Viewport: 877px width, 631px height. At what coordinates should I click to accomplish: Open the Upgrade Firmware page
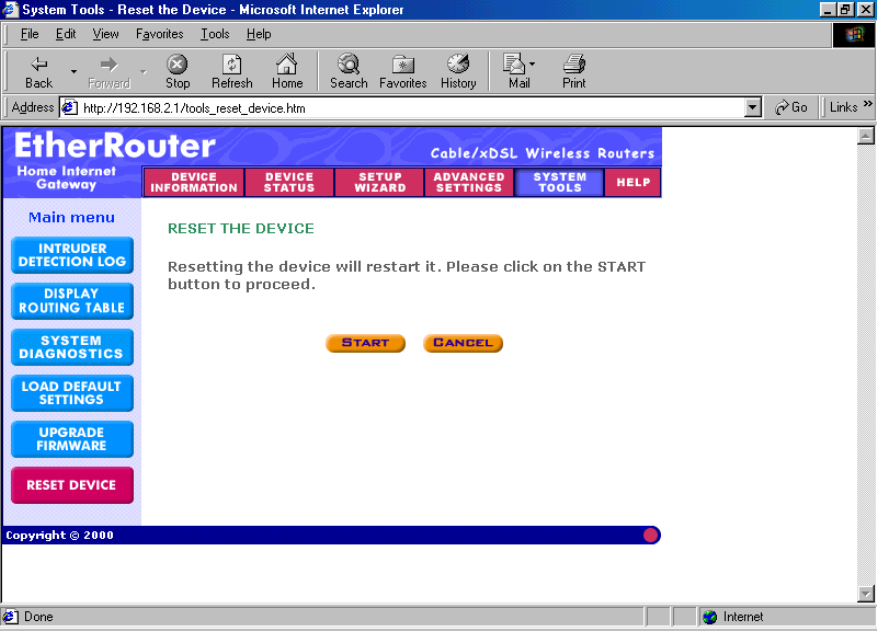72,439
